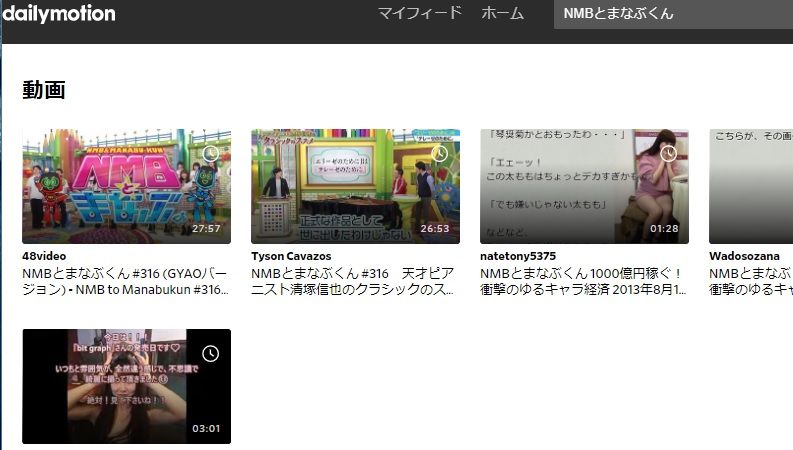Open the natetony5375 channel page

[518, 256]
